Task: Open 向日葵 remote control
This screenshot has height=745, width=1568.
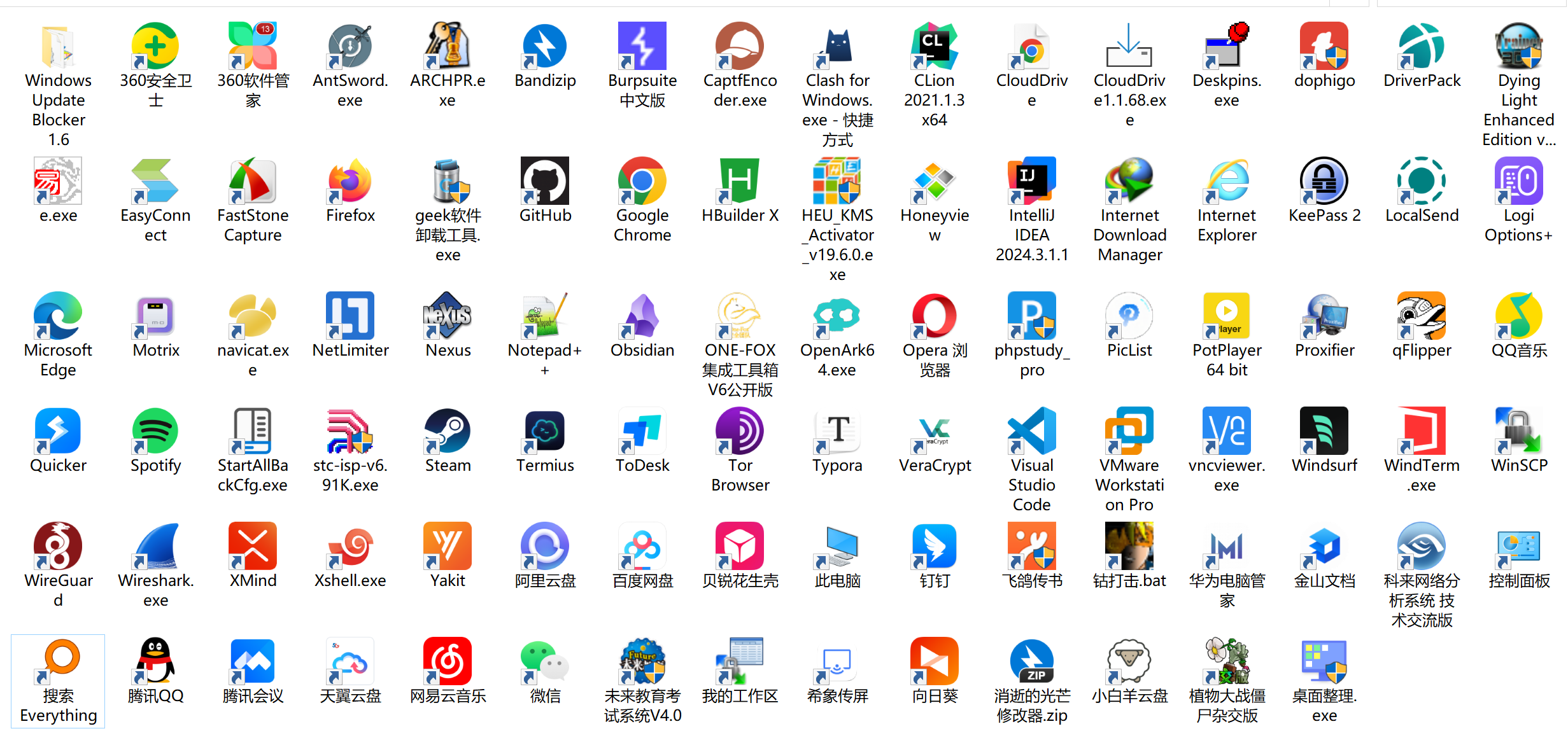Action: pos(935,661)
